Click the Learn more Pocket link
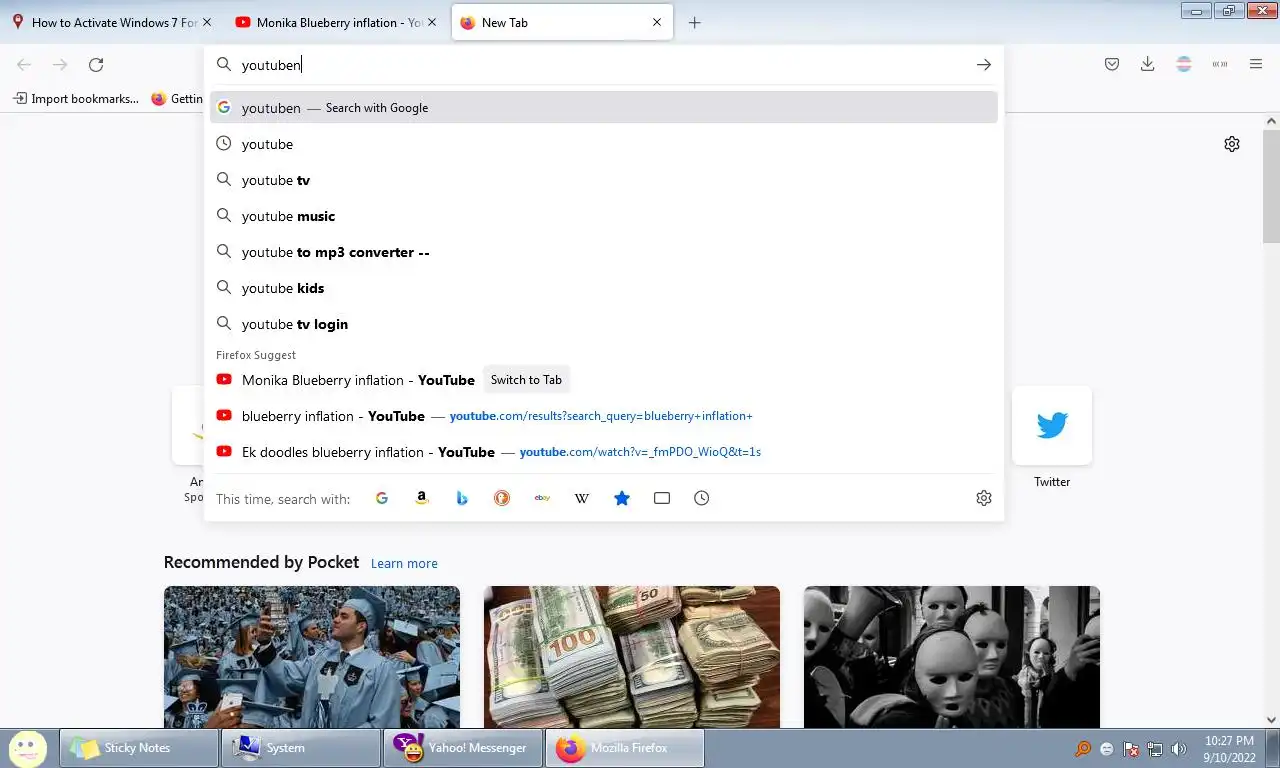 [404, 563]
